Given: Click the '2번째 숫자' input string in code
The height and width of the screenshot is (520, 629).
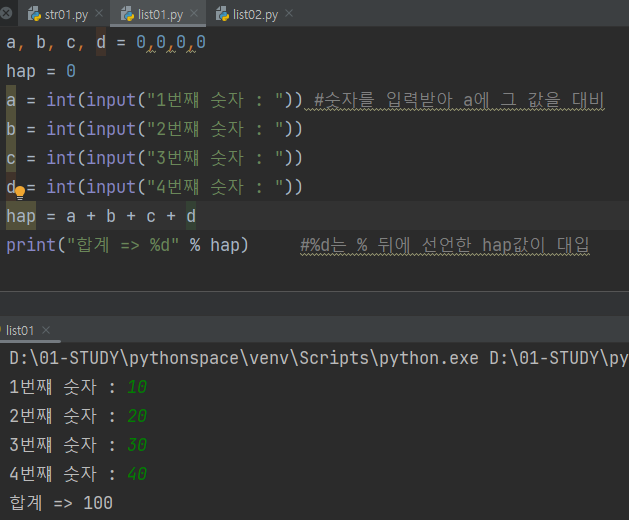Looking at the screenshot, I should coord(216,129).
